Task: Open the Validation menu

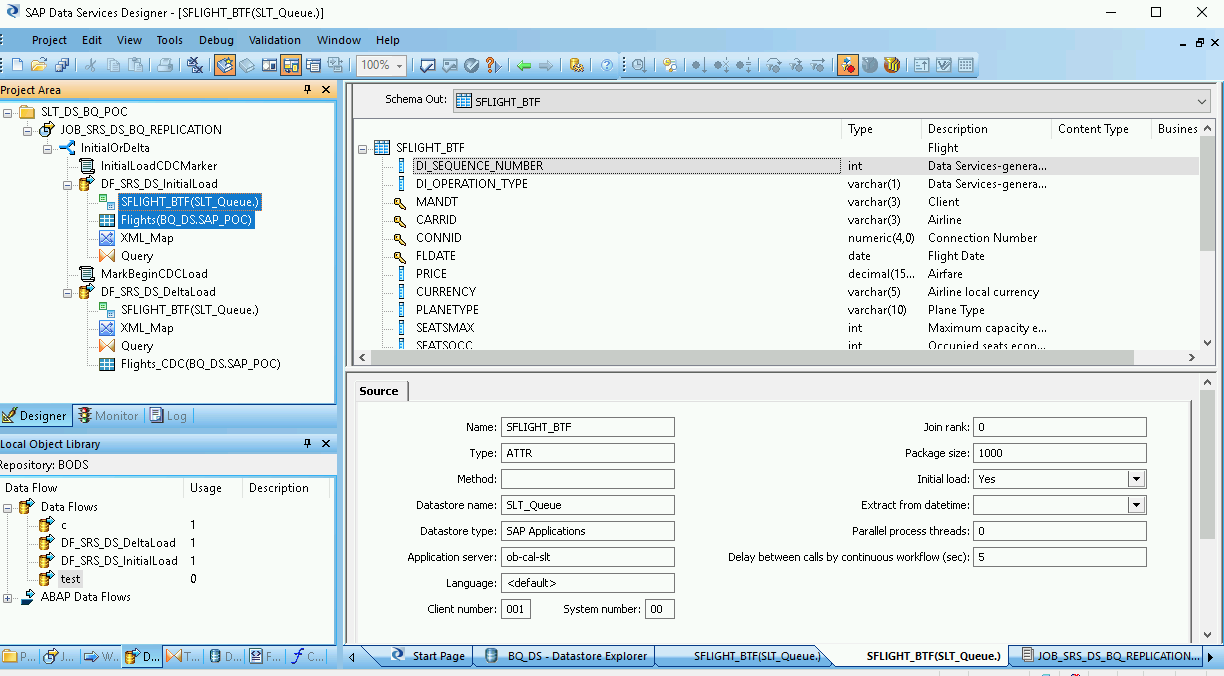Action: tap(274, 40)
